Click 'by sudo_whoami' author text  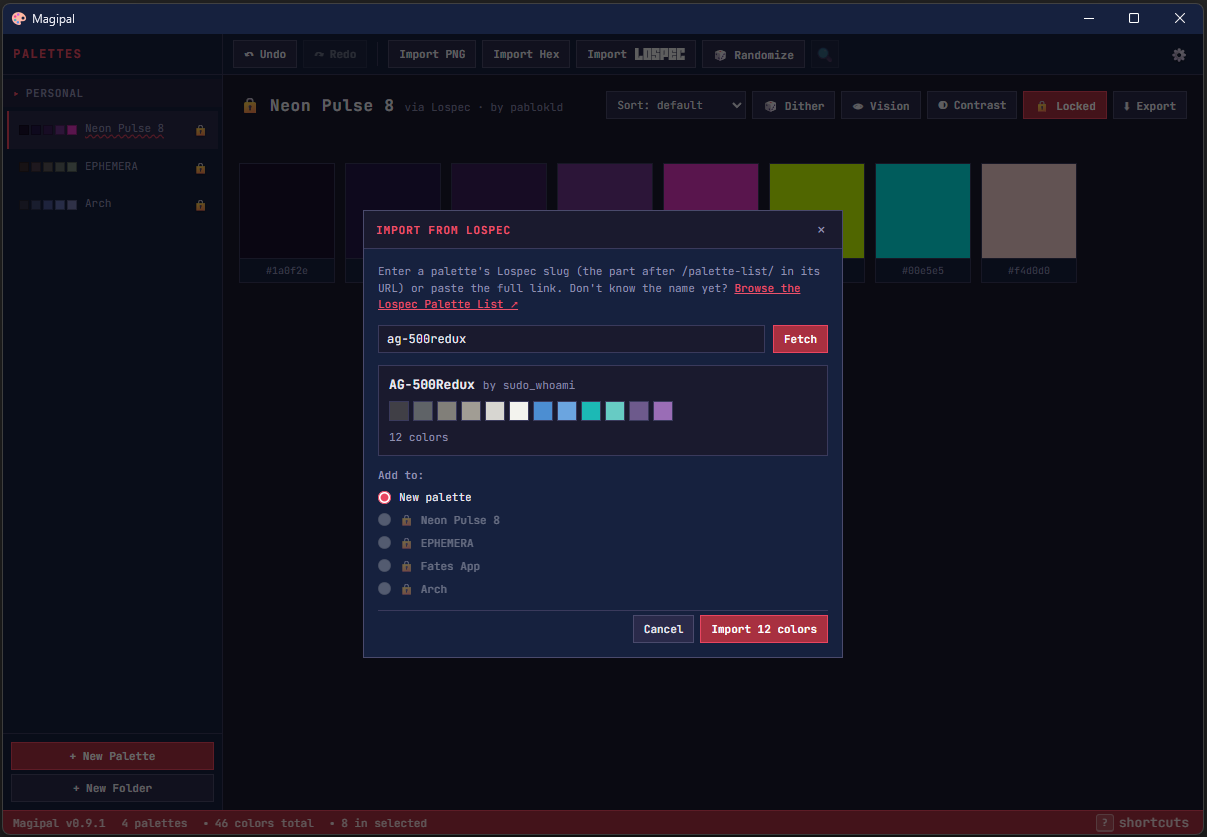(x=529, y=385)
